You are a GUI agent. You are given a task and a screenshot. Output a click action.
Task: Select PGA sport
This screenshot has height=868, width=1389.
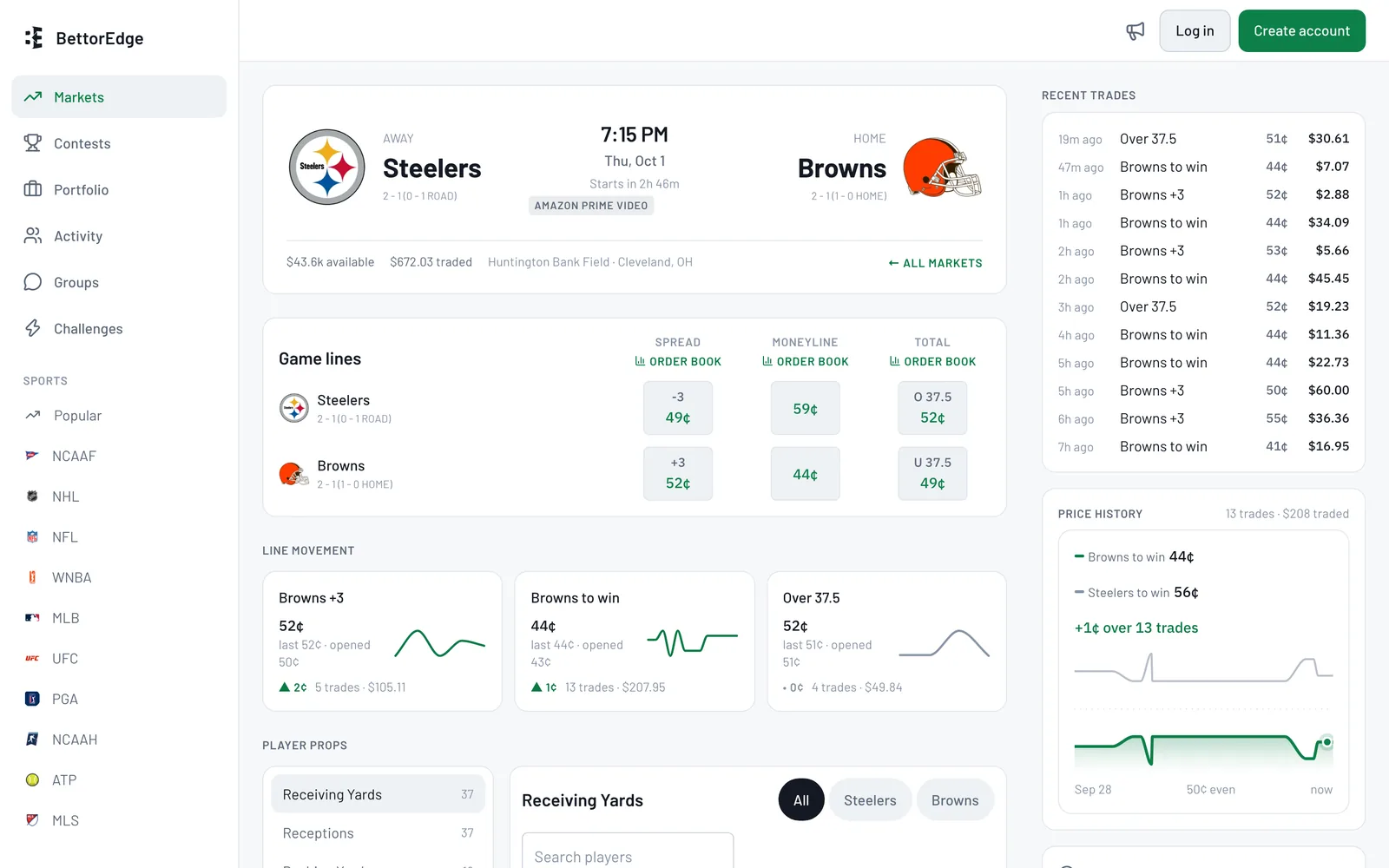pyautogui.click(x=119, y=699)
